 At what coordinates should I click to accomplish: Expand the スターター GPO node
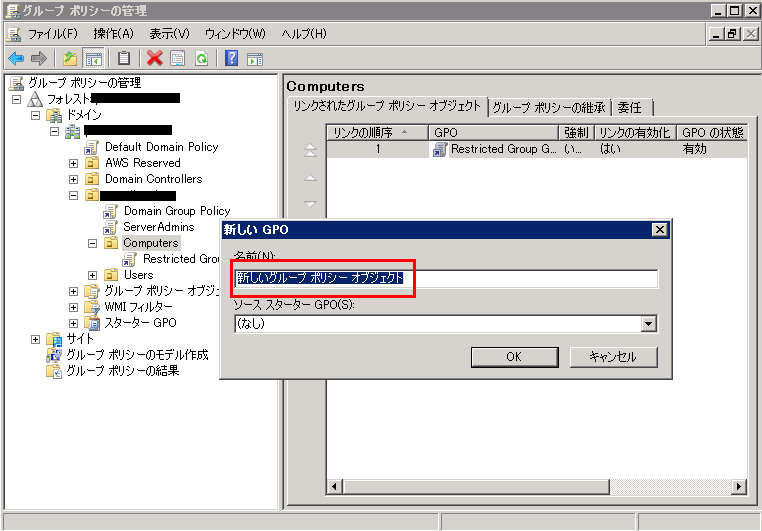(73, 324)
